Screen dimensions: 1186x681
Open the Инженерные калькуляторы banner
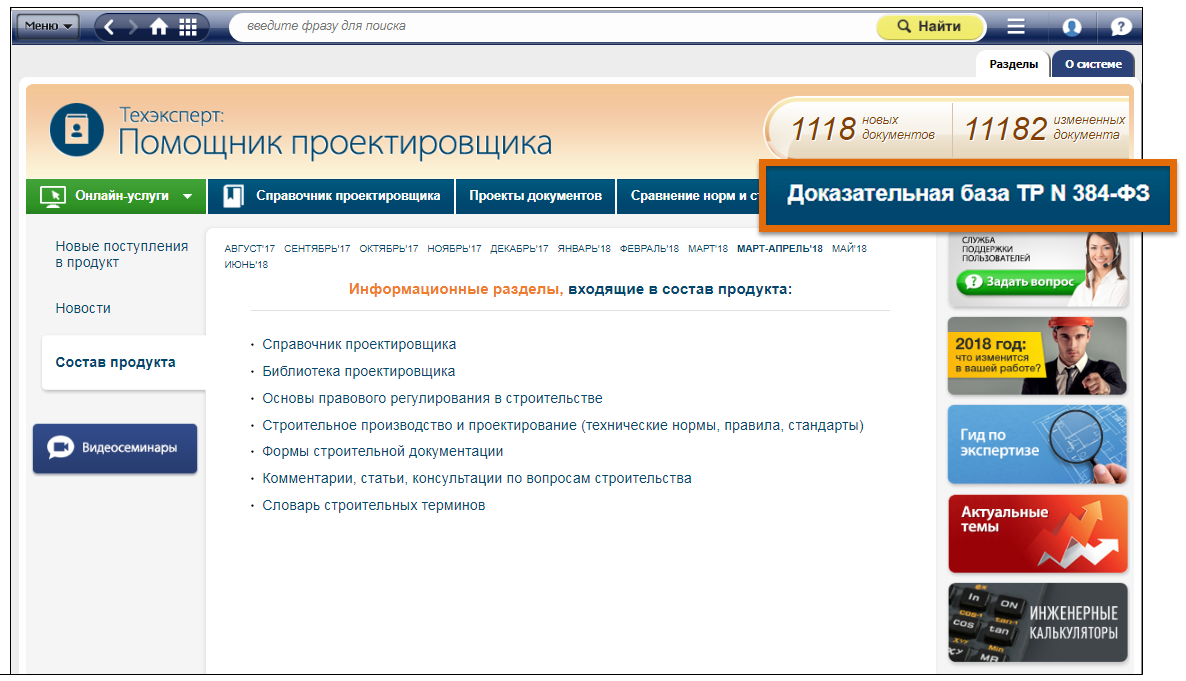point(1037,622)
